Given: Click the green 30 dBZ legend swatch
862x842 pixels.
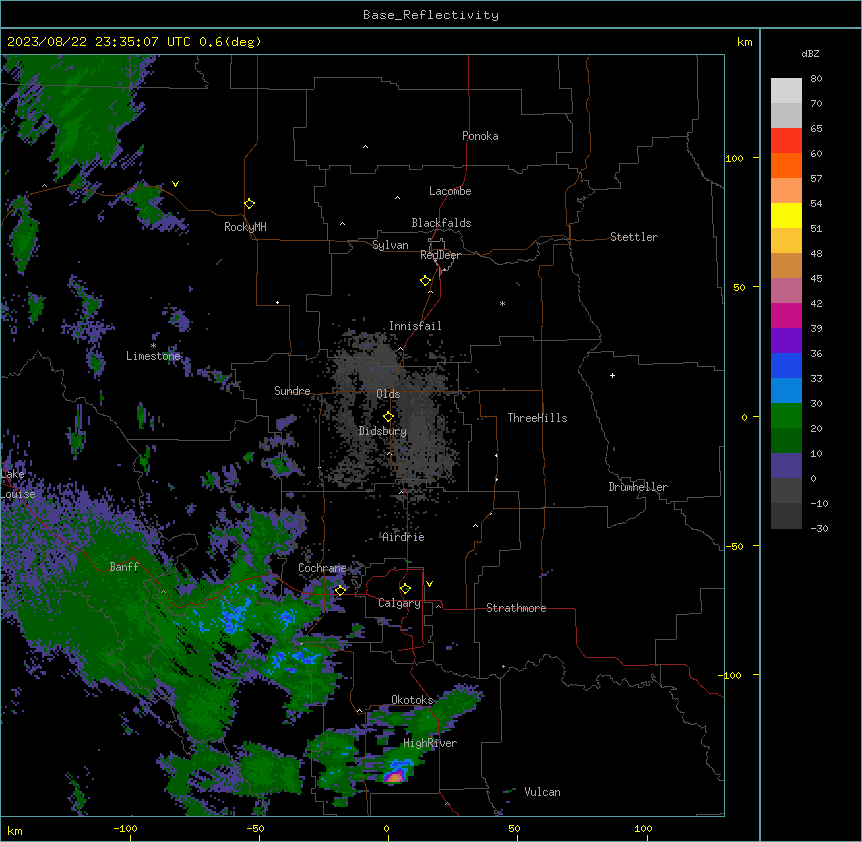Looking at the screenshot, I should (x=786, y=416).
